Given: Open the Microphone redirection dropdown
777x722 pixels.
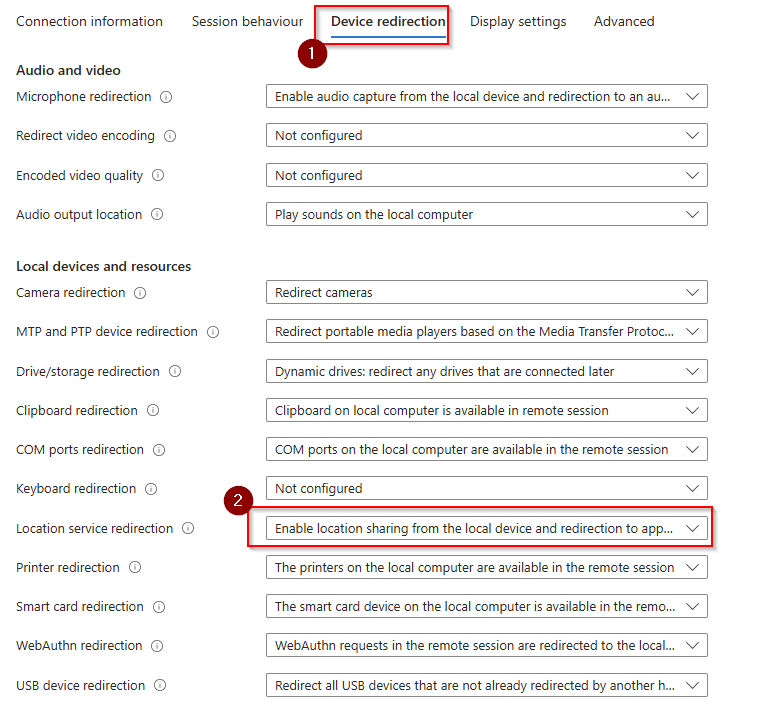Looking at the screenshot, I should pyautogui.click(x=486, y=97).
